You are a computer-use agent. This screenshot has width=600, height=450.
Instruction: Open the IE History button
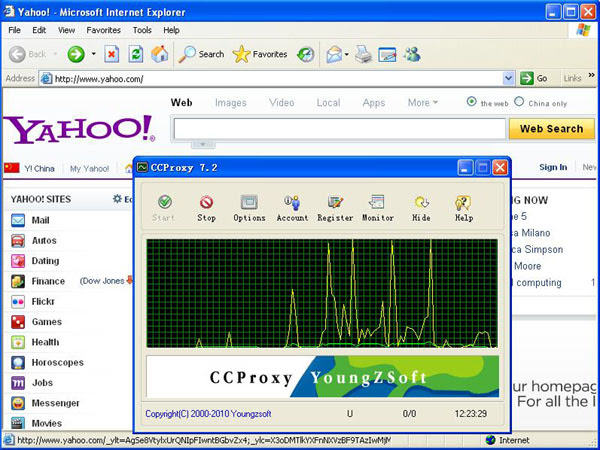tap(306, 54)
